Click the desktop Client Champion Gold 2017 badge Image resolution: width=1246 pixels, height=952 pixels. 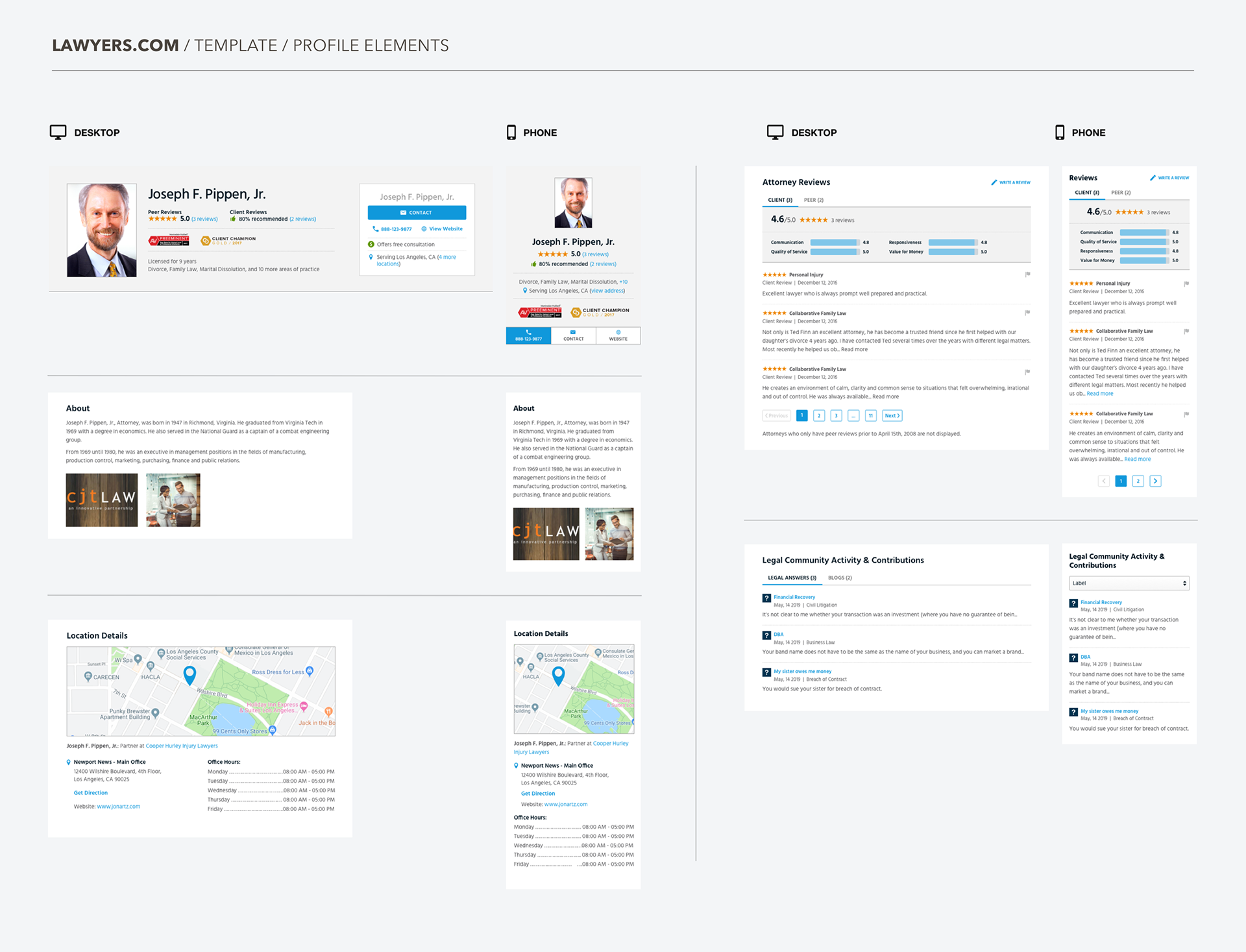point(228,240)
